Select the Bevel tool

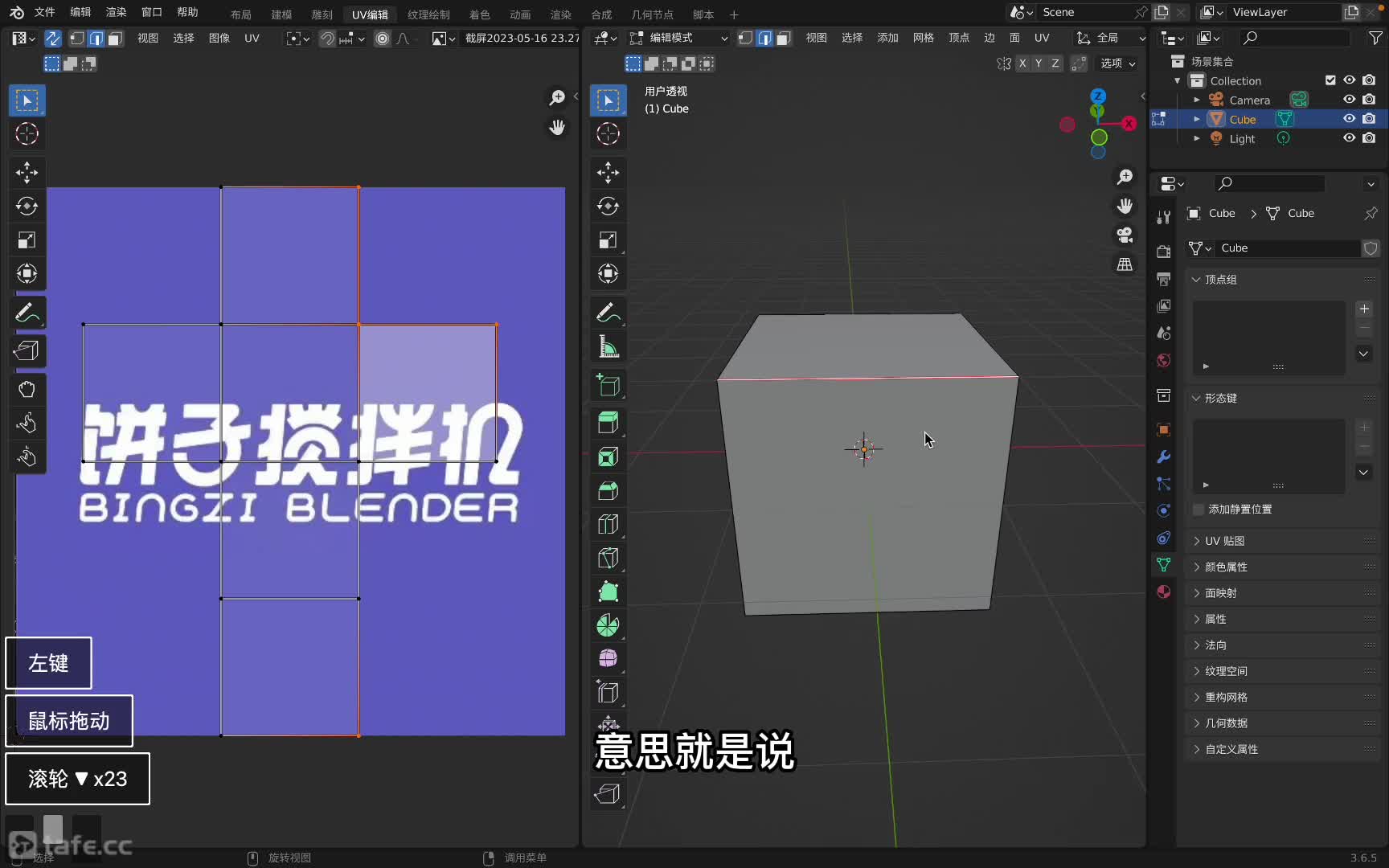click(608, 490)
